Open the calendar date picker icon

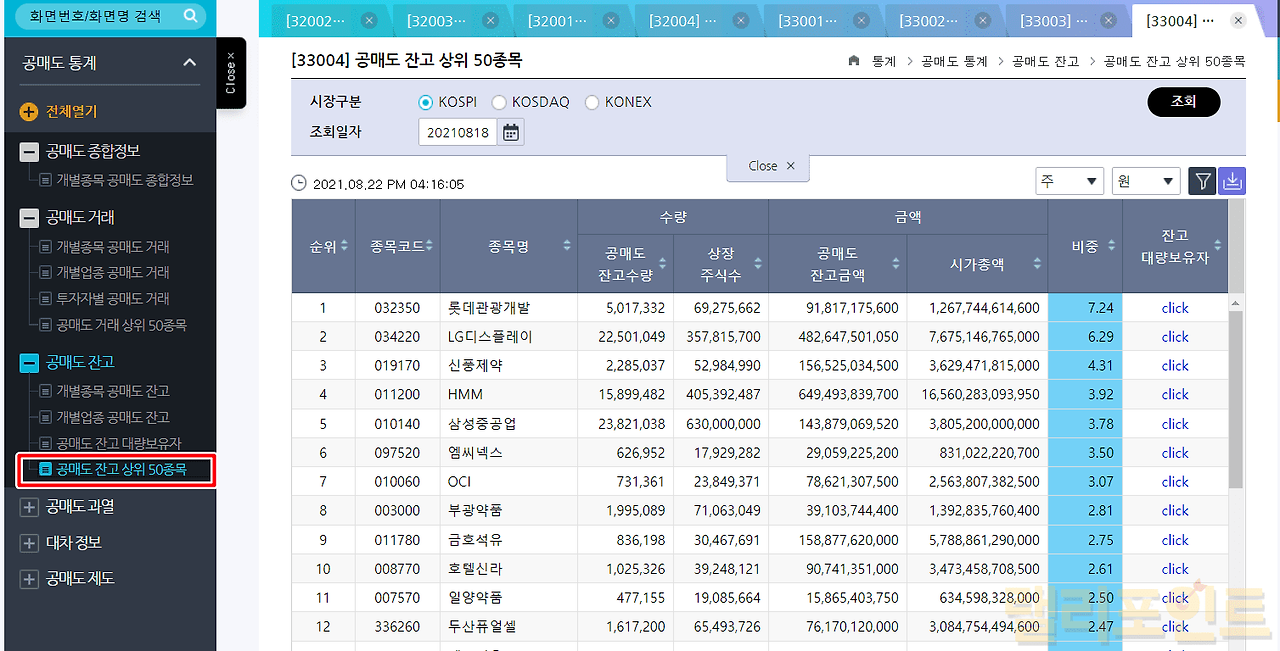(511, 132)
